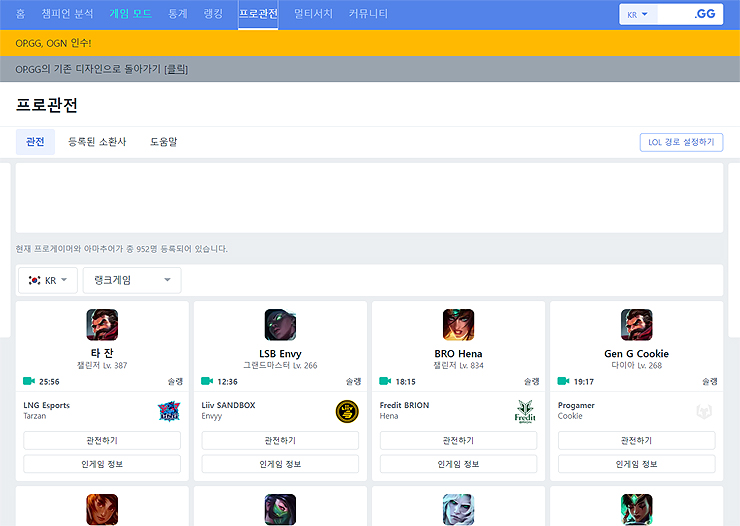Switch to the 관전 tab

35,142
